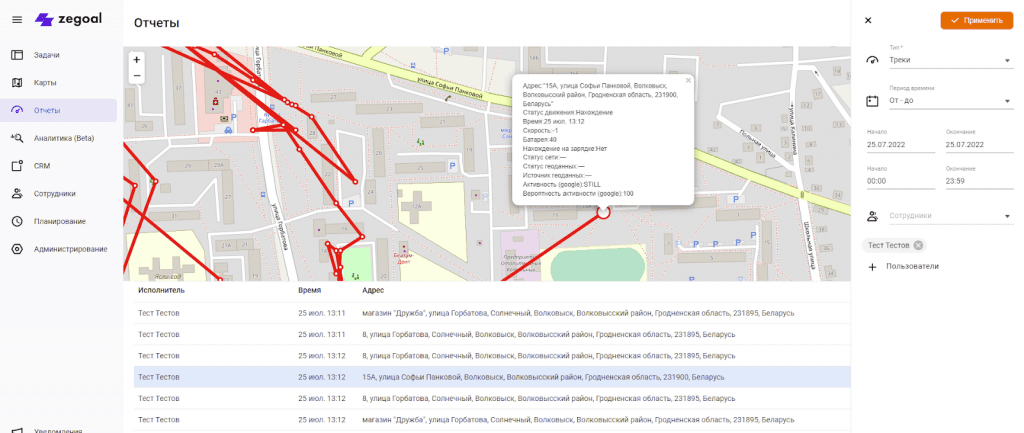This screenshot has width=1024, height=433.
Task: Open the hamburger menu icon
Action: [x=16, y=20]
